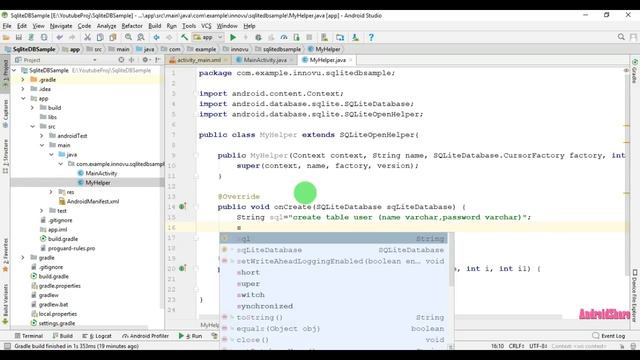Expand the .gradle folder
The width and height of the screenshot is (640, 360).
[x=23, y=80]
